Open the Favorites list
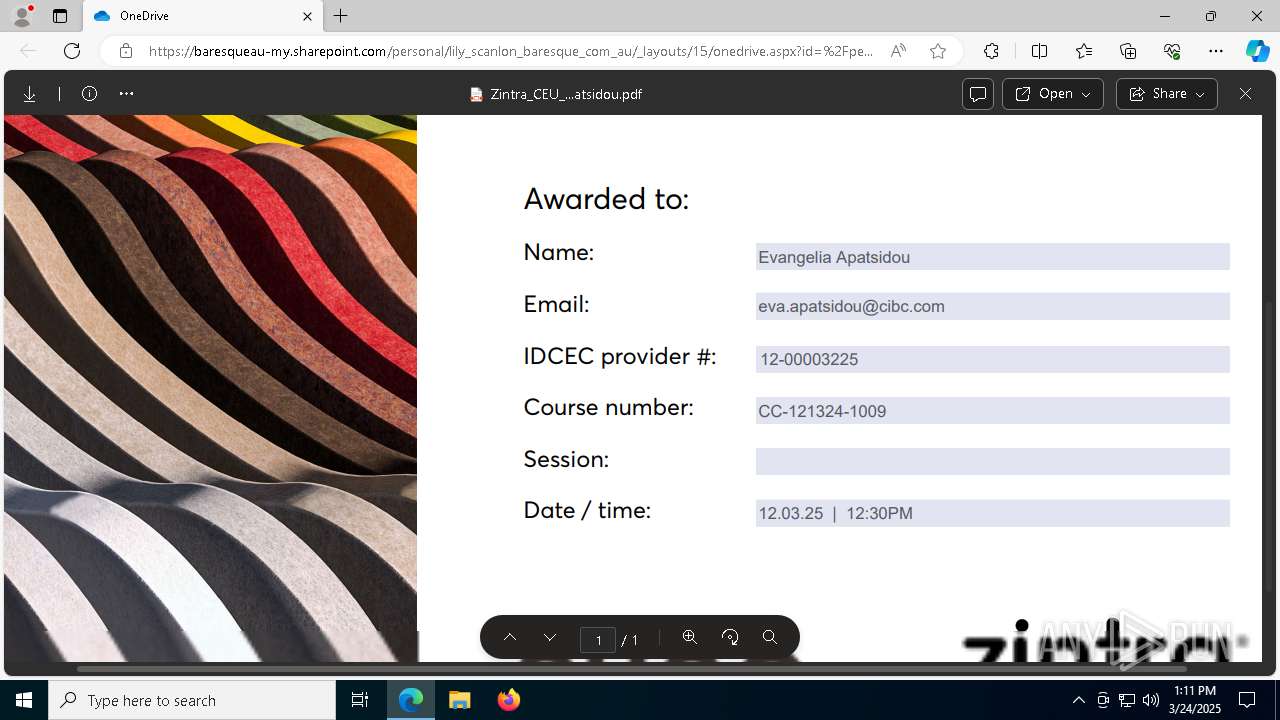 point(1084,51)
